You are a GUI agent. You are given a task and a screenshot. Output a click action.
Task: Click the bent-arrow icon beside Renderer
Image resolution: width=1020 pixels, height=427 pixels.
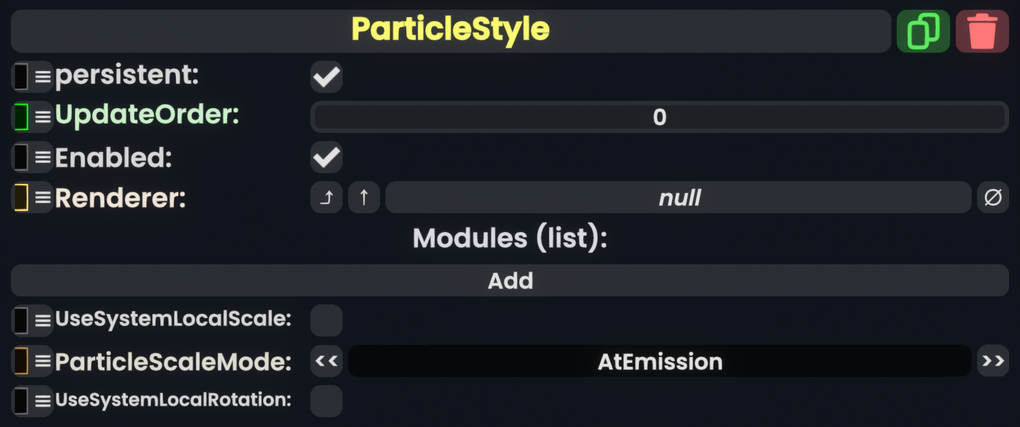coord(326,198)
